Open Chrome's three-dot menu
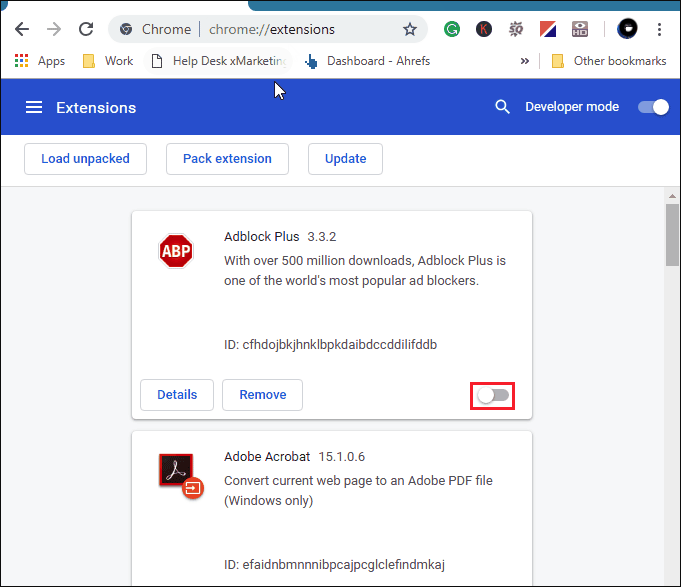Screen dimensions: 681x587 click(659, 30)
